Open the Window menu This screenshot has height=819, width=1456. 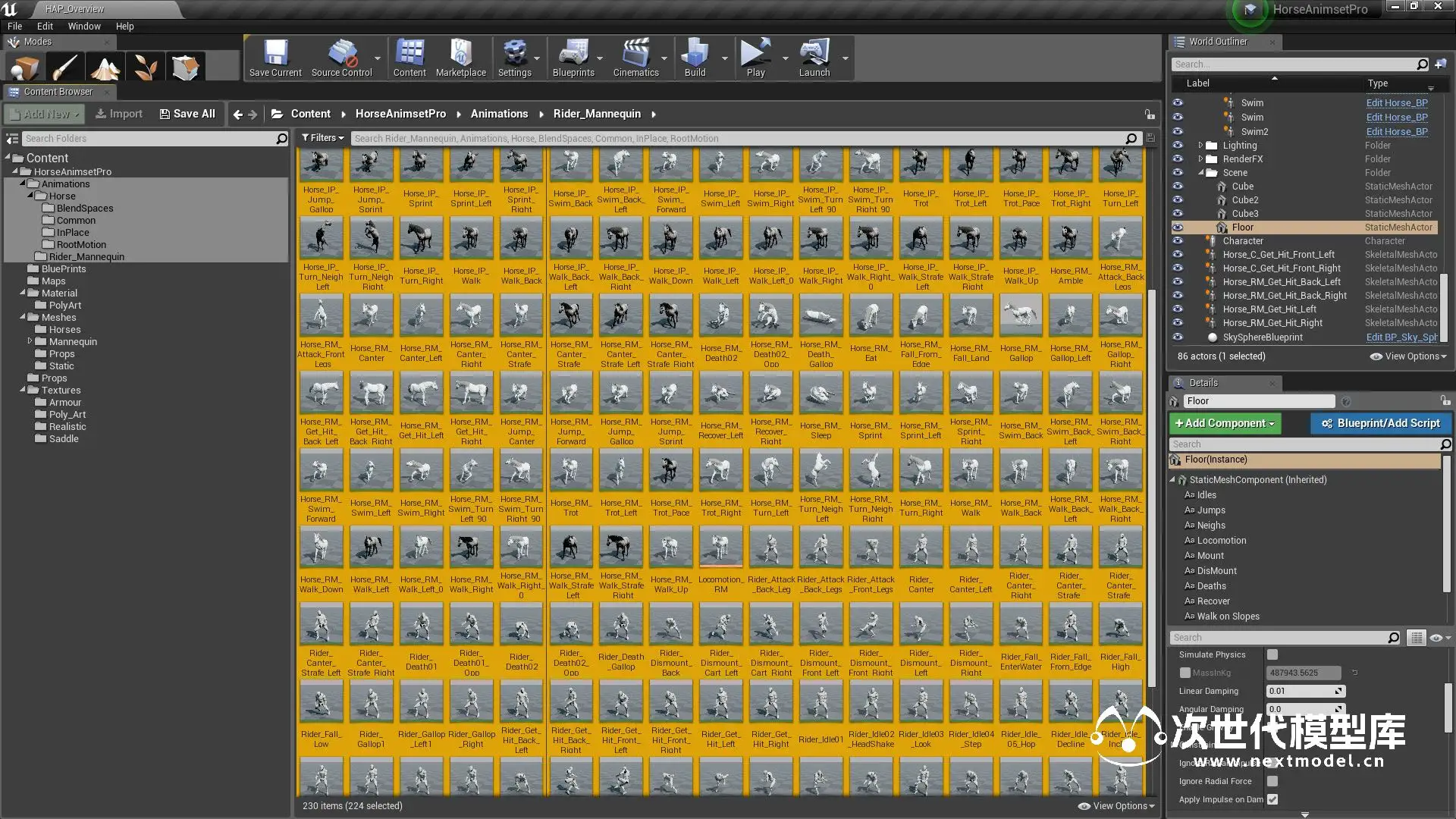[x=83, y=26]
